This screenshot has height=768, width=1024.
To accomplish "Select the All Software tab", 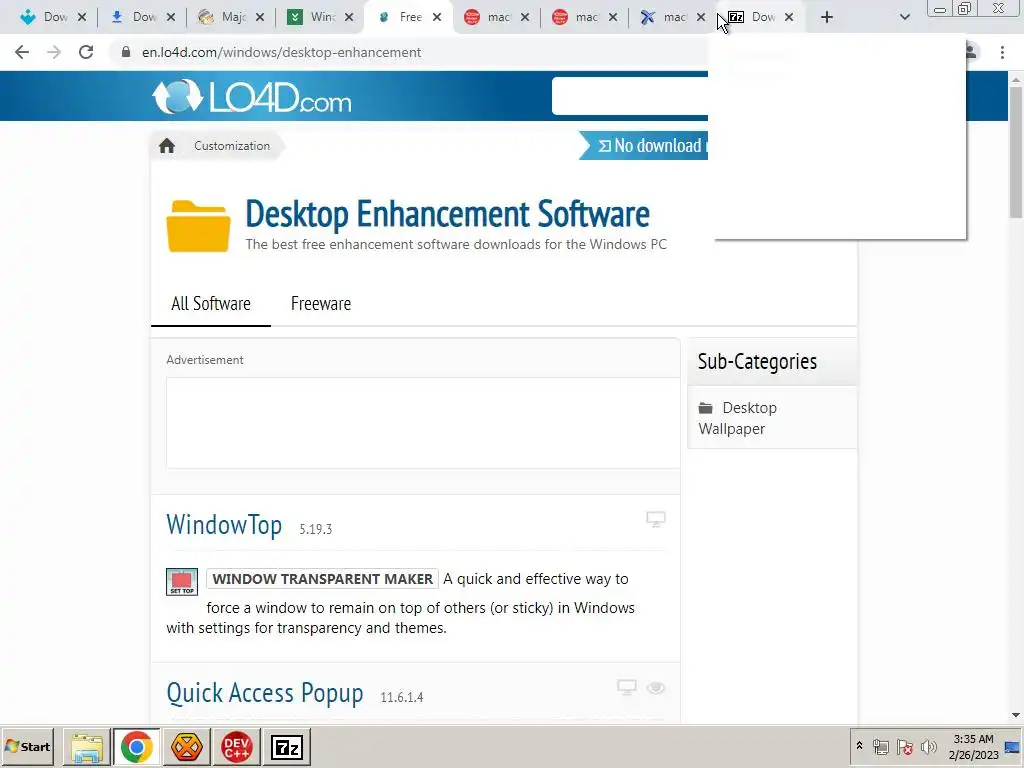I will 211,304.
